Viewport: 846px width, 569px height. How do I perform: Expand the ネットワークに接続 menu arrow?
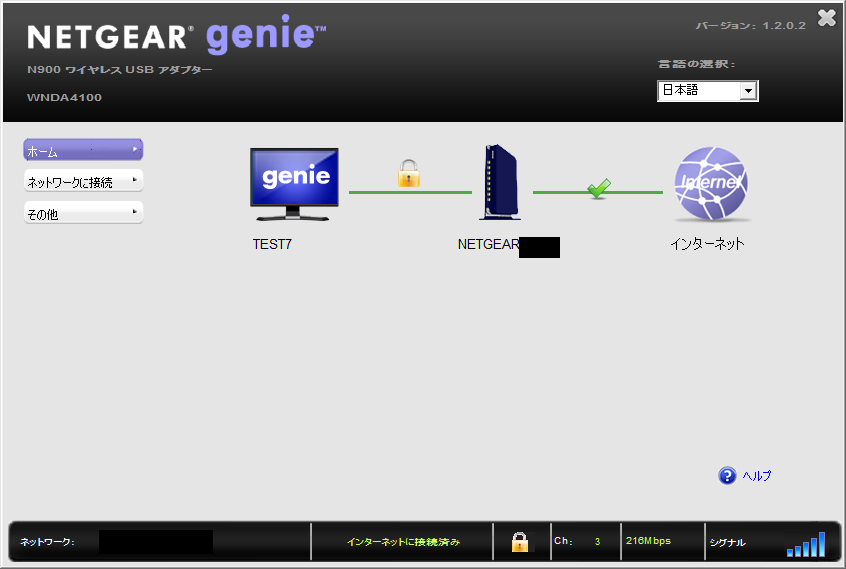(x=135, y=181)
